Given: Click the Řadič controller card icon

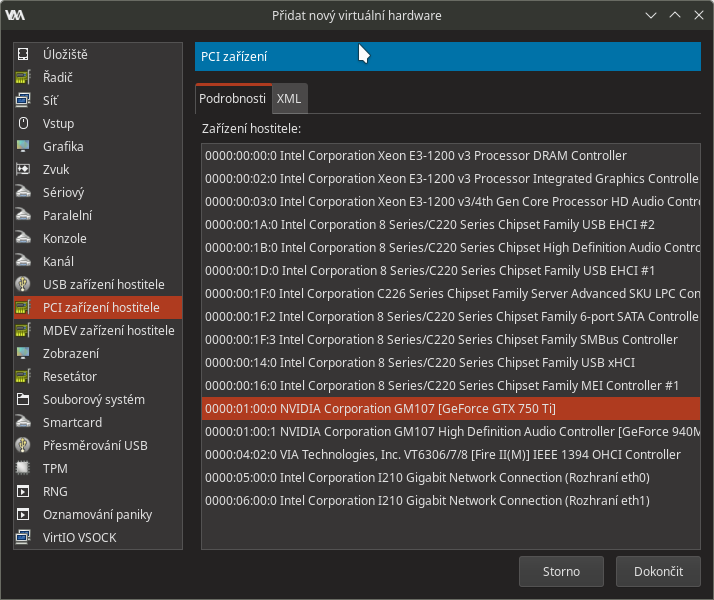Looking at the screenshot, I should click(x=23, y=77).
